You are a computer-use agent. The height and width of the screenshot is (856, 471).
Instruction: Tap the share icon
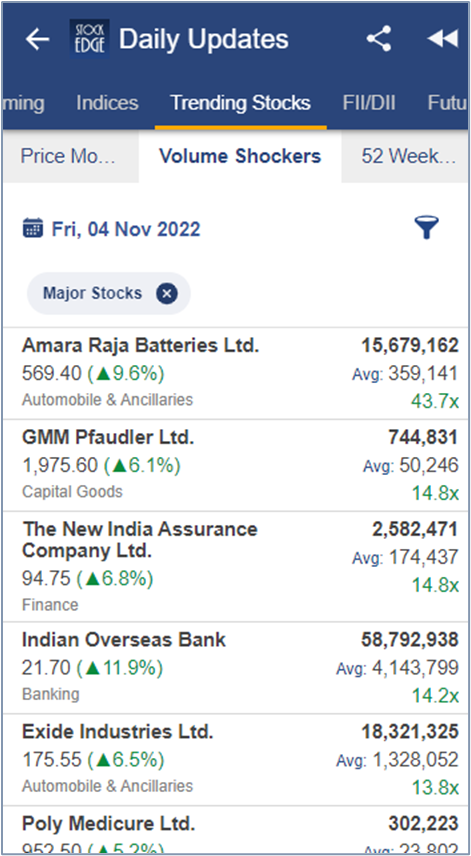pyautogui.click(x=379, y=39)
